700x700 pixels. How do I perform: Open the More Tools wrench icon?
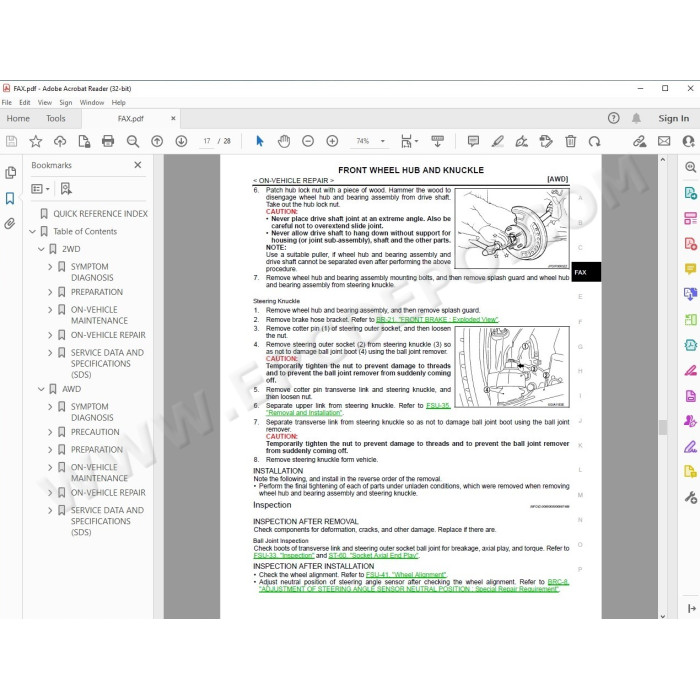click(x=691, y=497)
